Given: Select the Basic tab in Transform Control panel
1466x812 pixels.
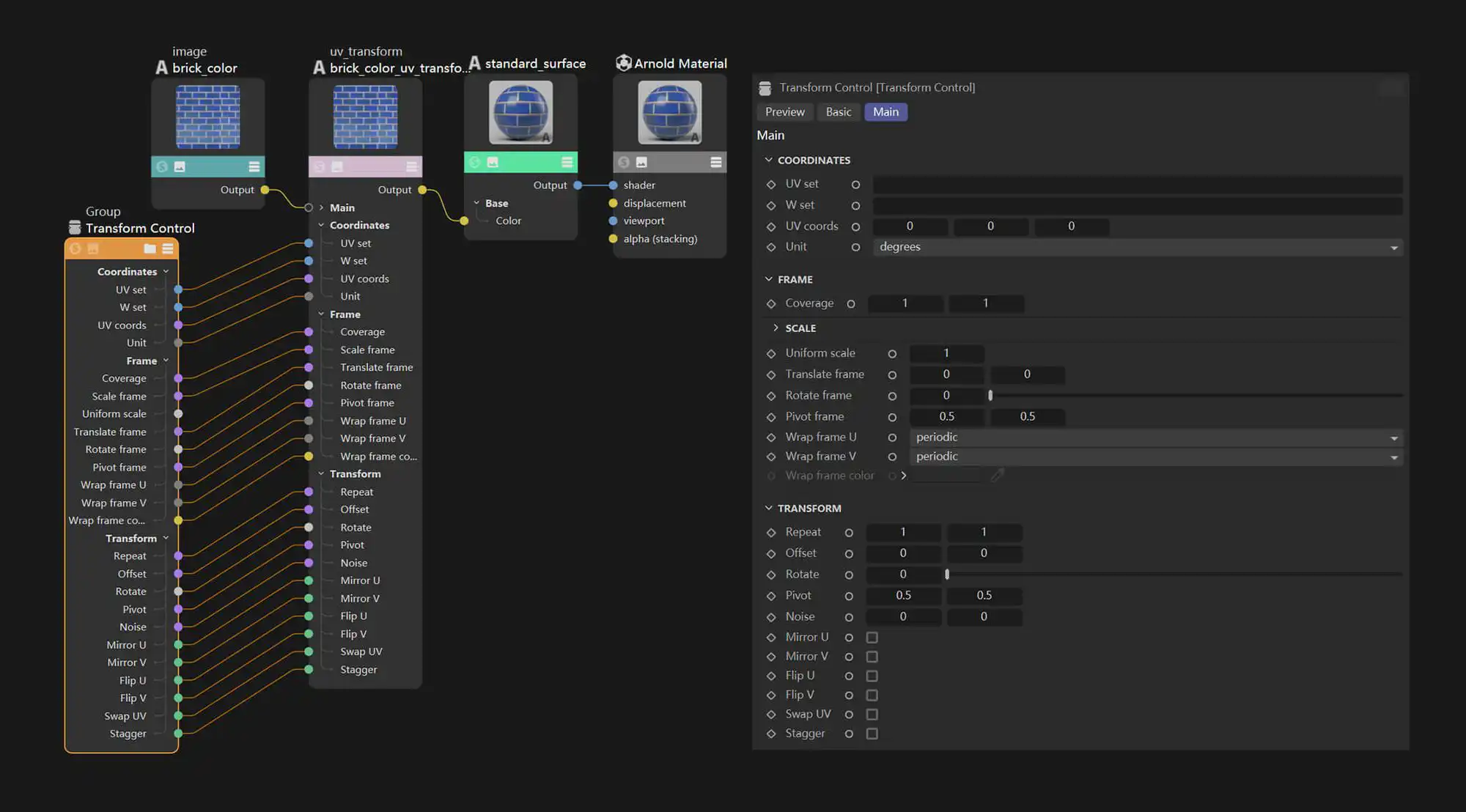Looking at the screenshot, I should click(x=838, y=111).
